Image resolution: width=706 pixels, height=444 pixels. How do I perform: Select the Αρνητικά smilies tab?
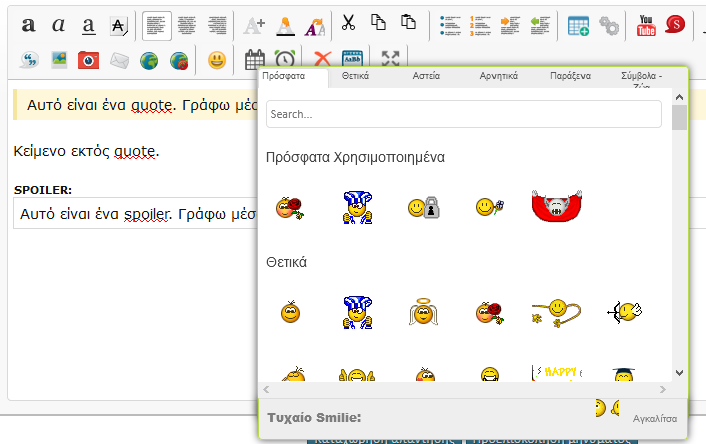(498, 75)
